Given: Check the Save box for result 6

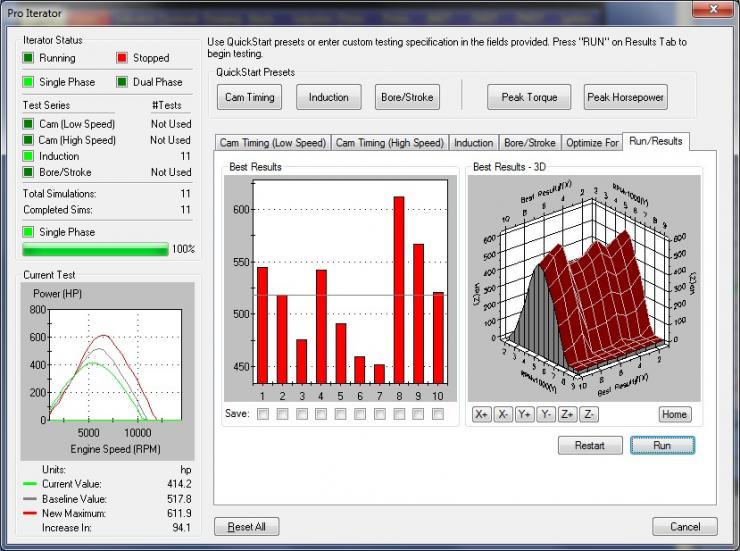Looking at the screenshot, I should point(360,414).
